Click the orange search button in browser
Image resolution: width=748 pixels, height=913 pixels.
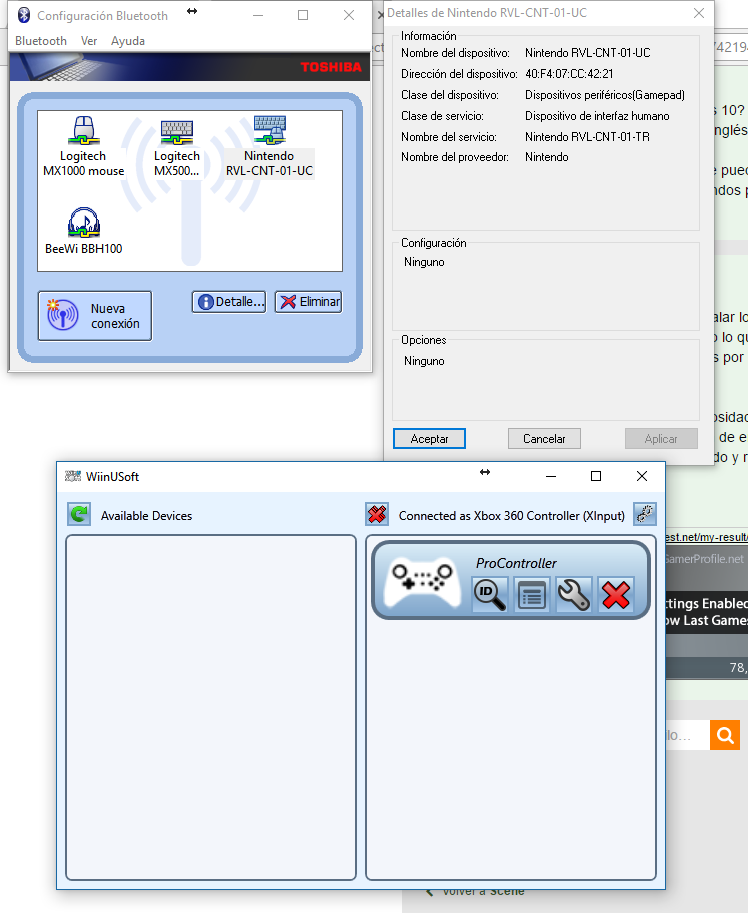[725, 735]
